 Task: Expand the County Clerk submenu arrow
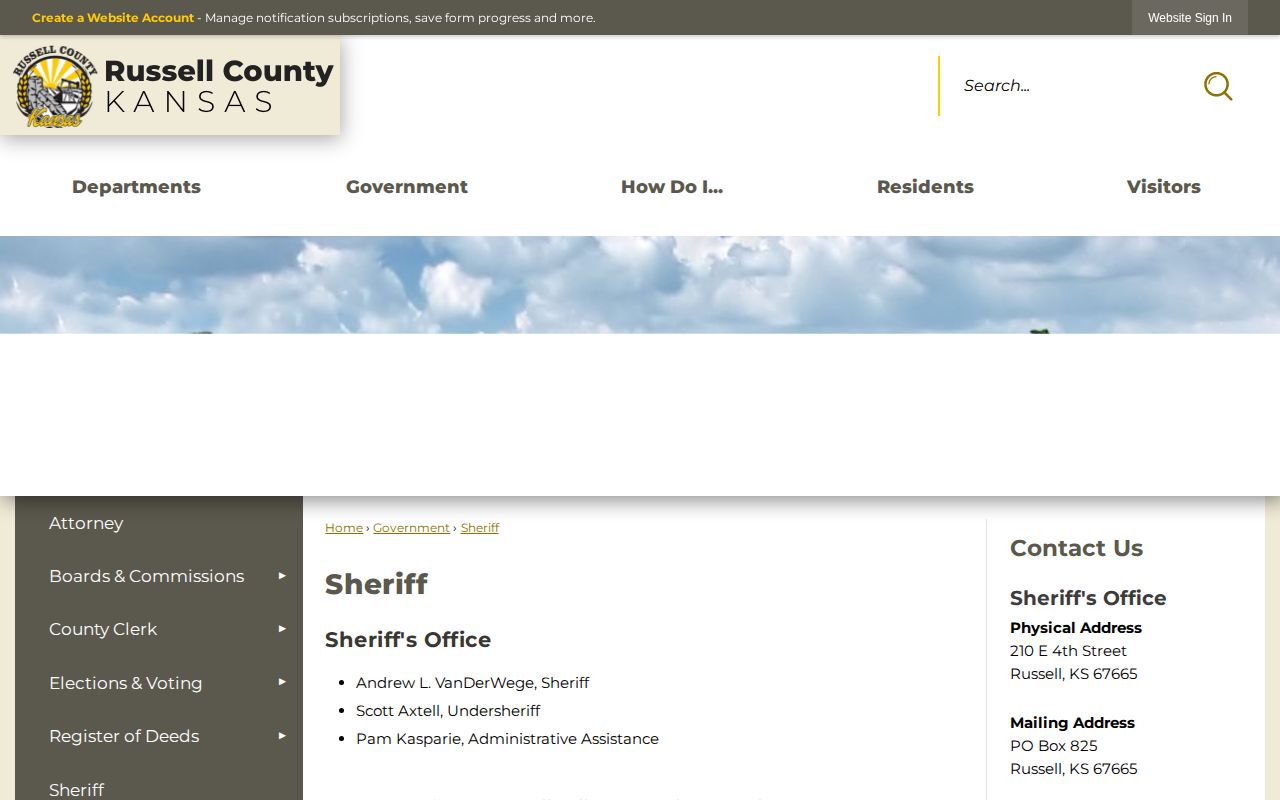(282, 629)
